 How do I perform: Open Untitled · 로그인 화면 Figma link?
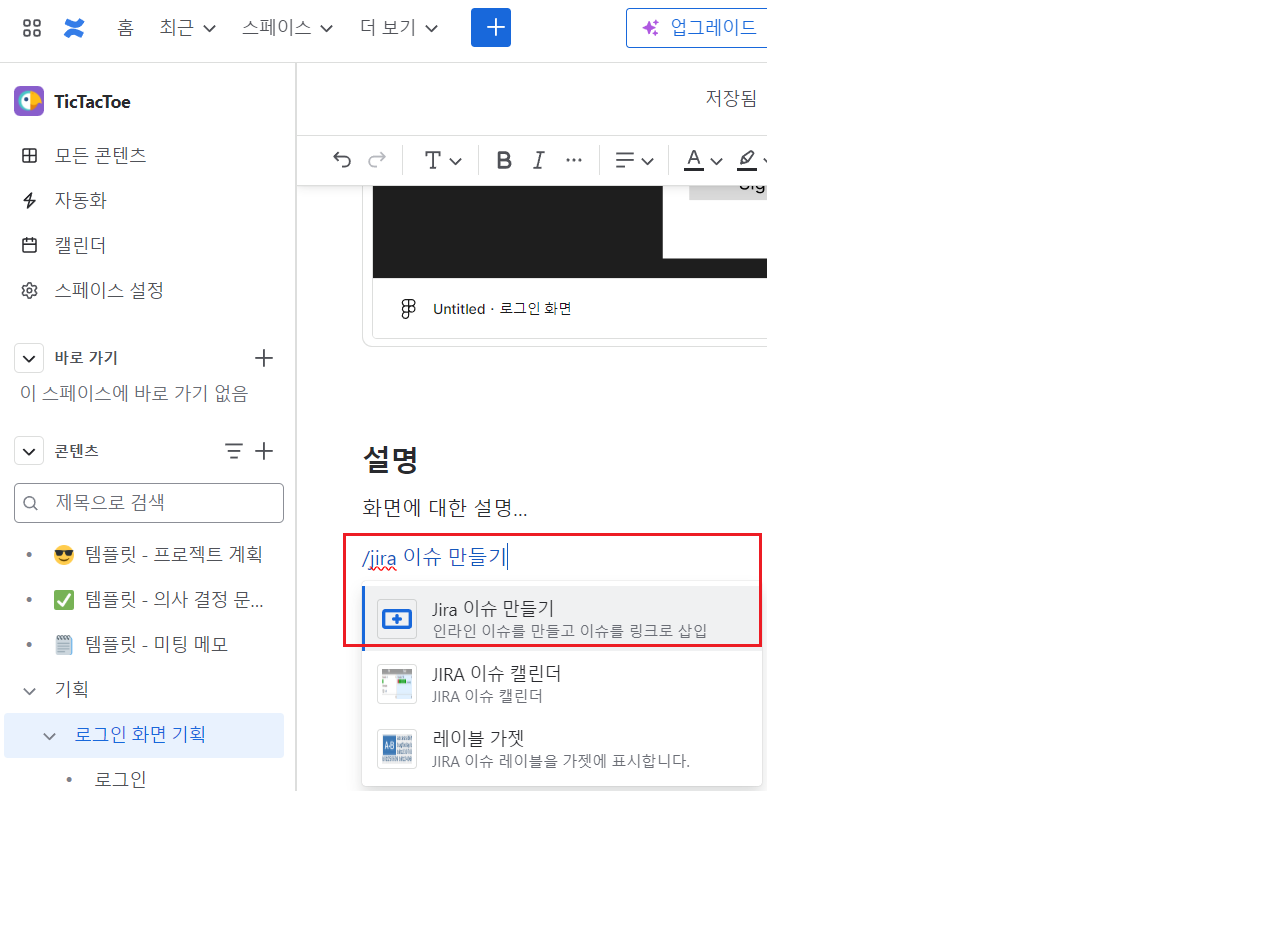502,309
